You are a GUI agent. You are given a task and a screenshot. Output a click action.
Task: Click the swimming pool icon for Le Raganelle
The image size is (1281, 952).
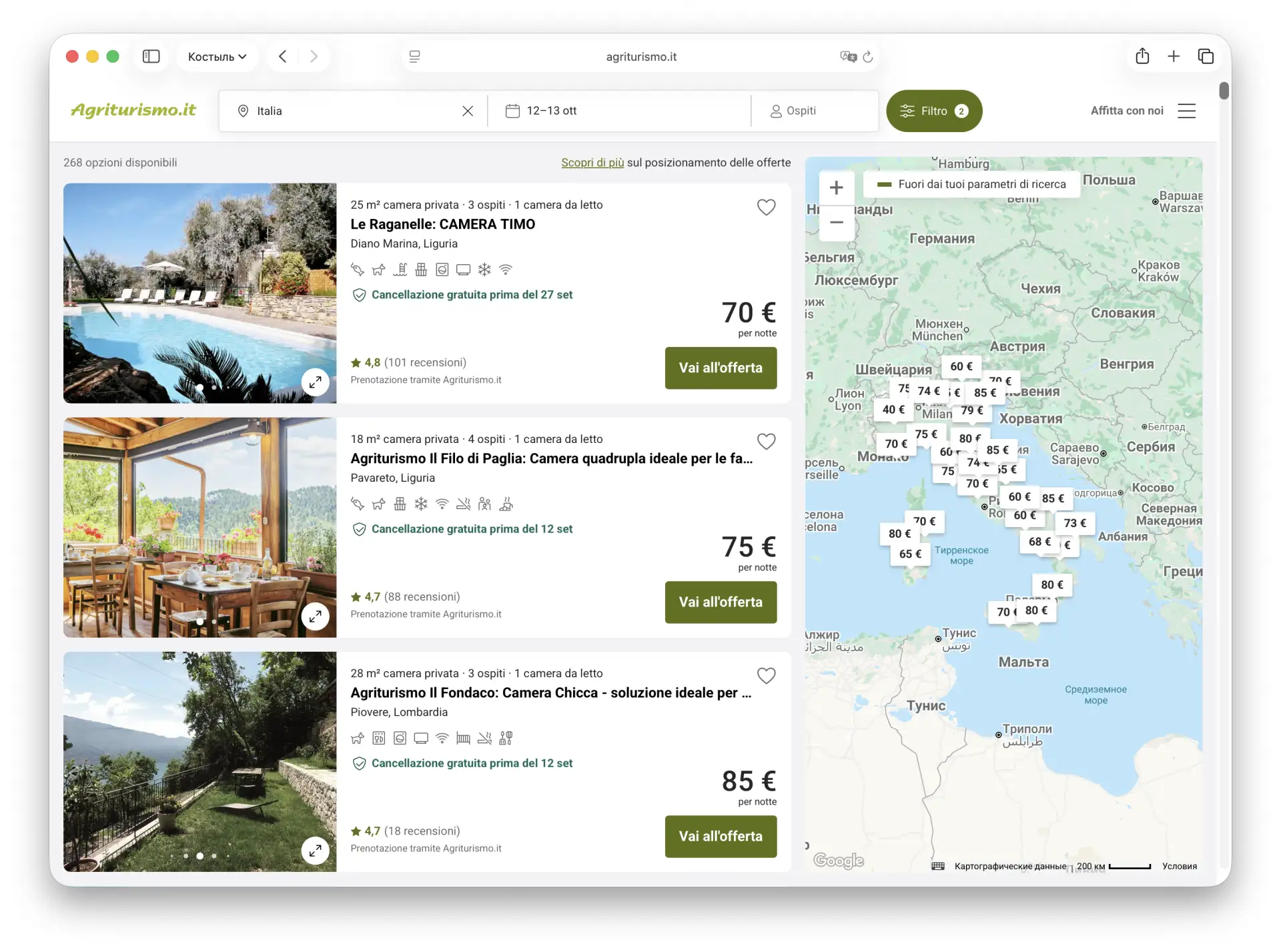pos(400,270)
